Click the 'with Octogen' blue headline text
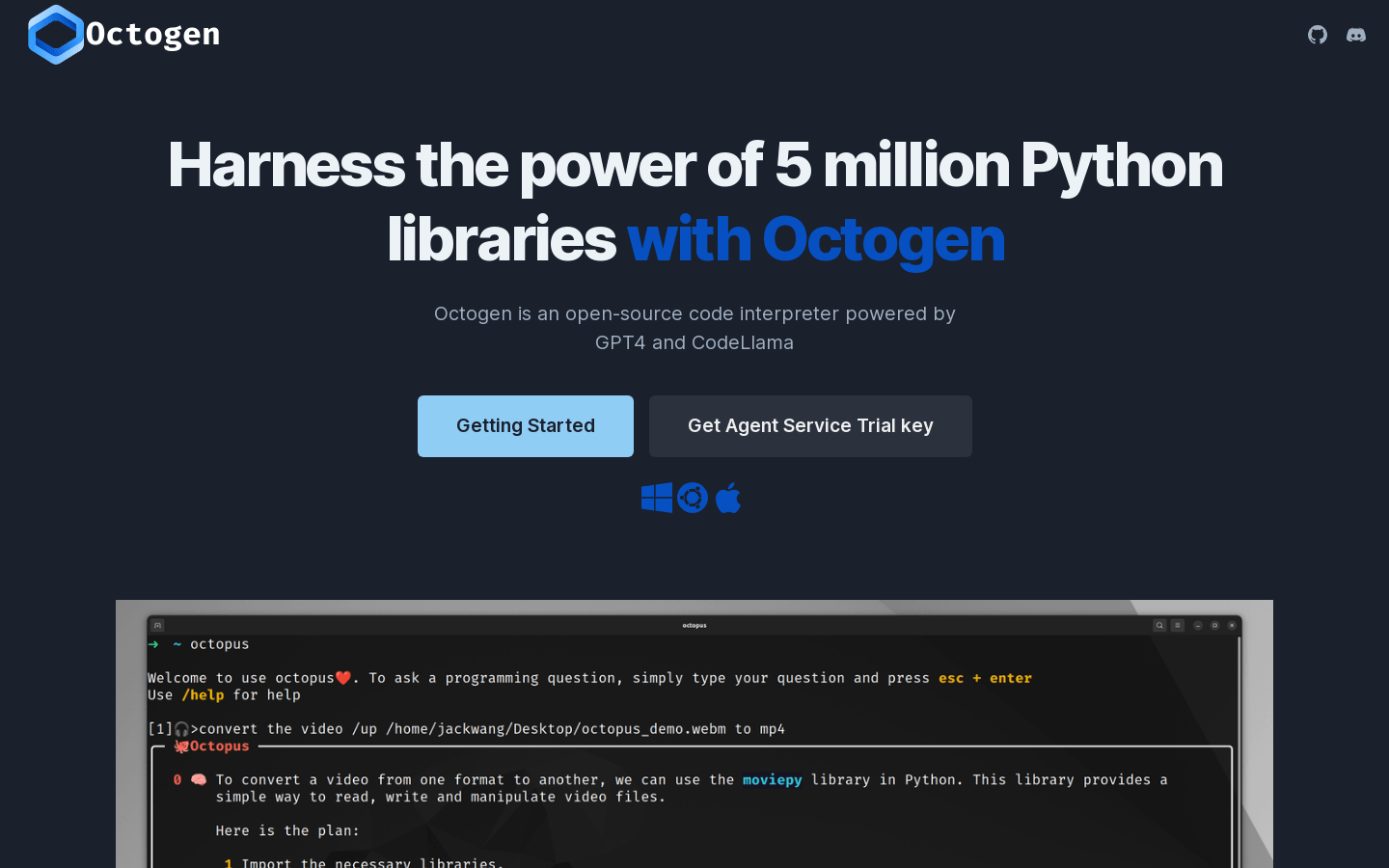This screenshot has width=1389, height=868. 816,239
